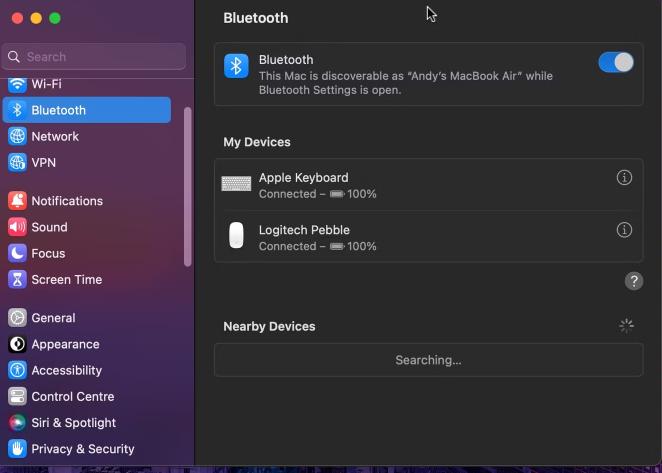Open Bluetooth help with question mark button
The image size is (662, 473).
coord(634,281)
